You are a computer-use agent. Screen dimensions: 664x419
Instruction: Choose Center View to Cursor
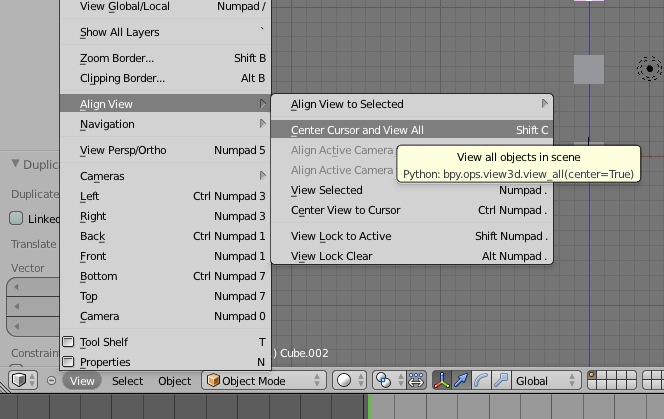tap(412, 210)
